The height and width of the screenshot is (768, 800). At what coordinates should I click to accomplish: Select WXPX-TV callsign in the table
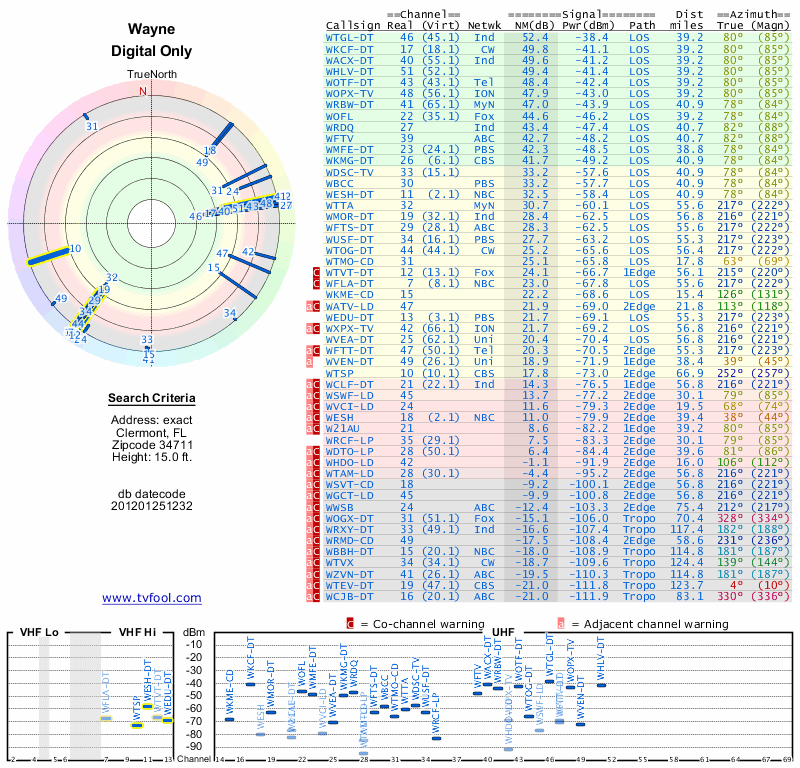tap(349, 329)
